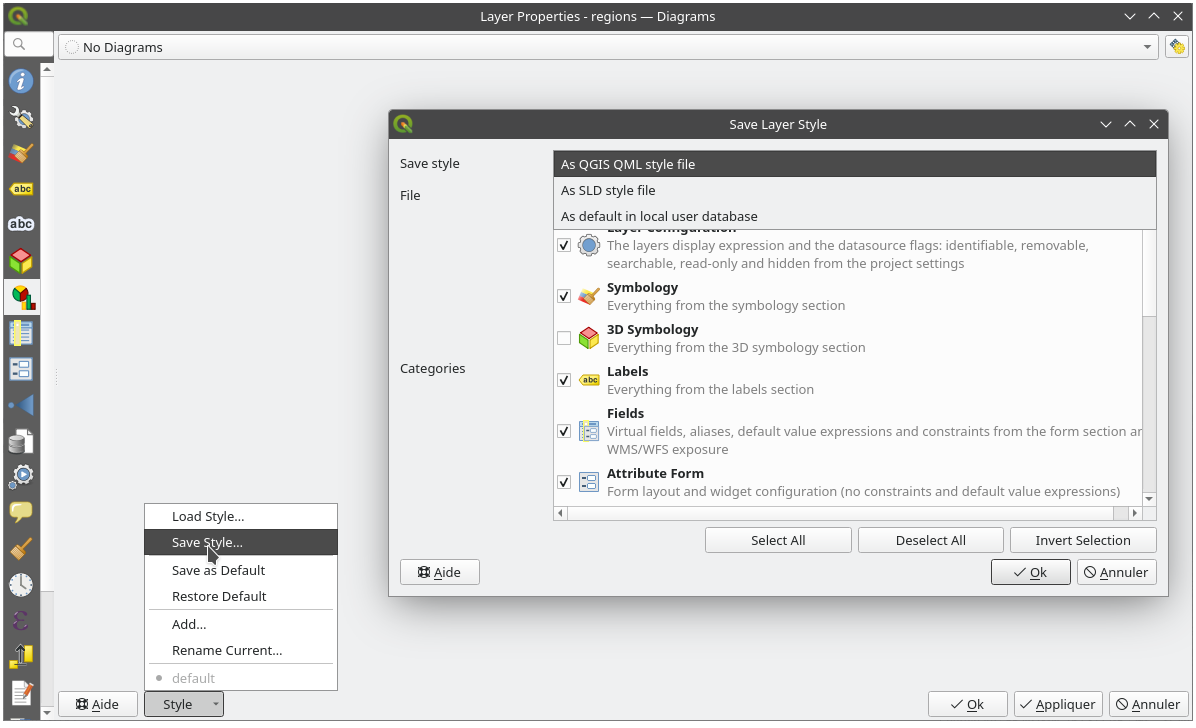1196x728 pixels.
Task: Choose 'Restore Default' in the Style menu
Action: (219, 596)
